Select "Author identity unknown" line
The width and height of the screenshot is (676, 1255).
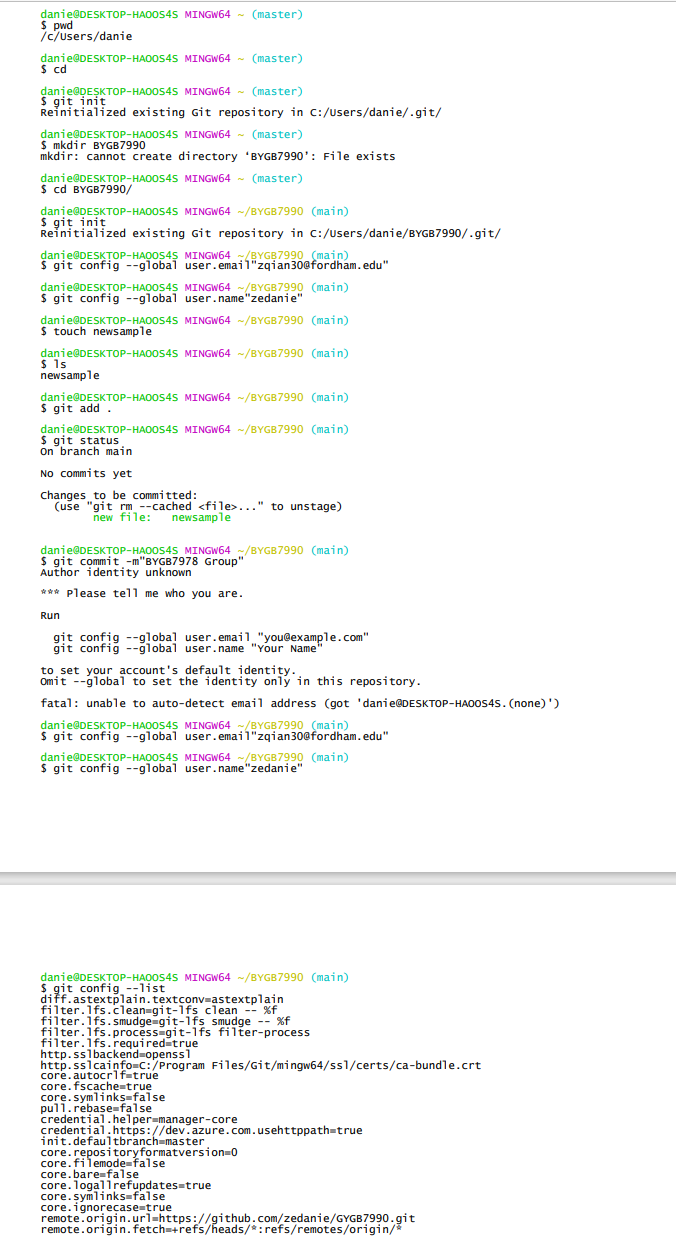pos(116,572)
